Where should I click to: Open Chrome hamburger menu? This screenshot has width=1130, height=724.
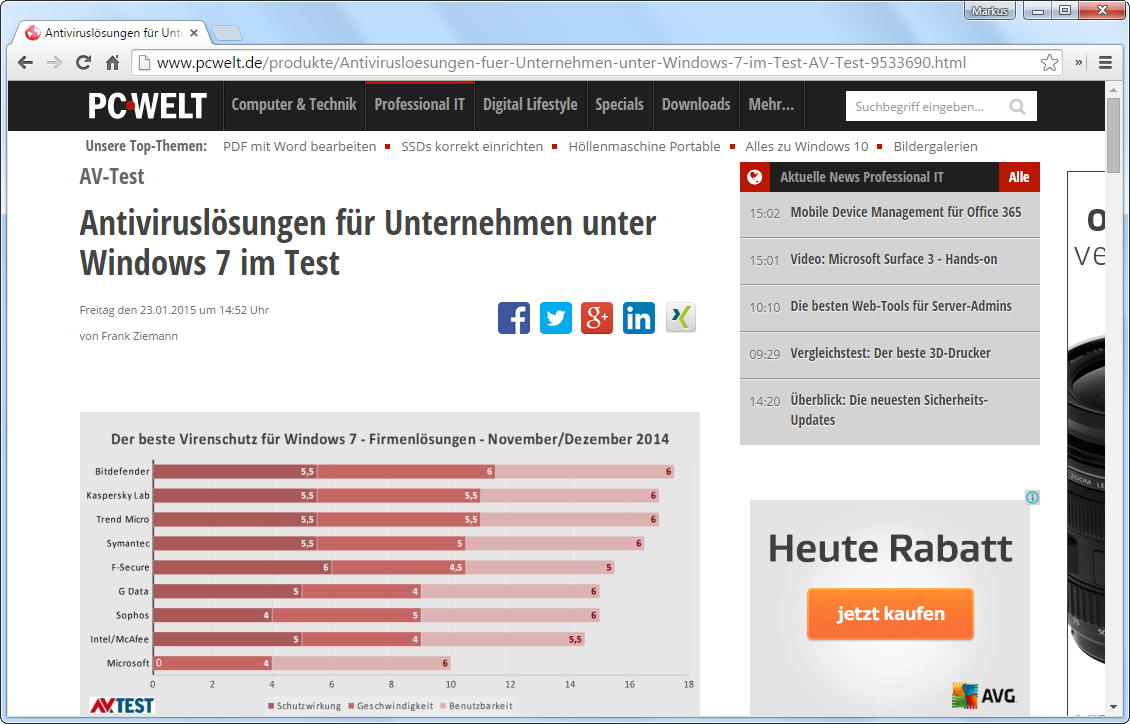click(1106, 63)
